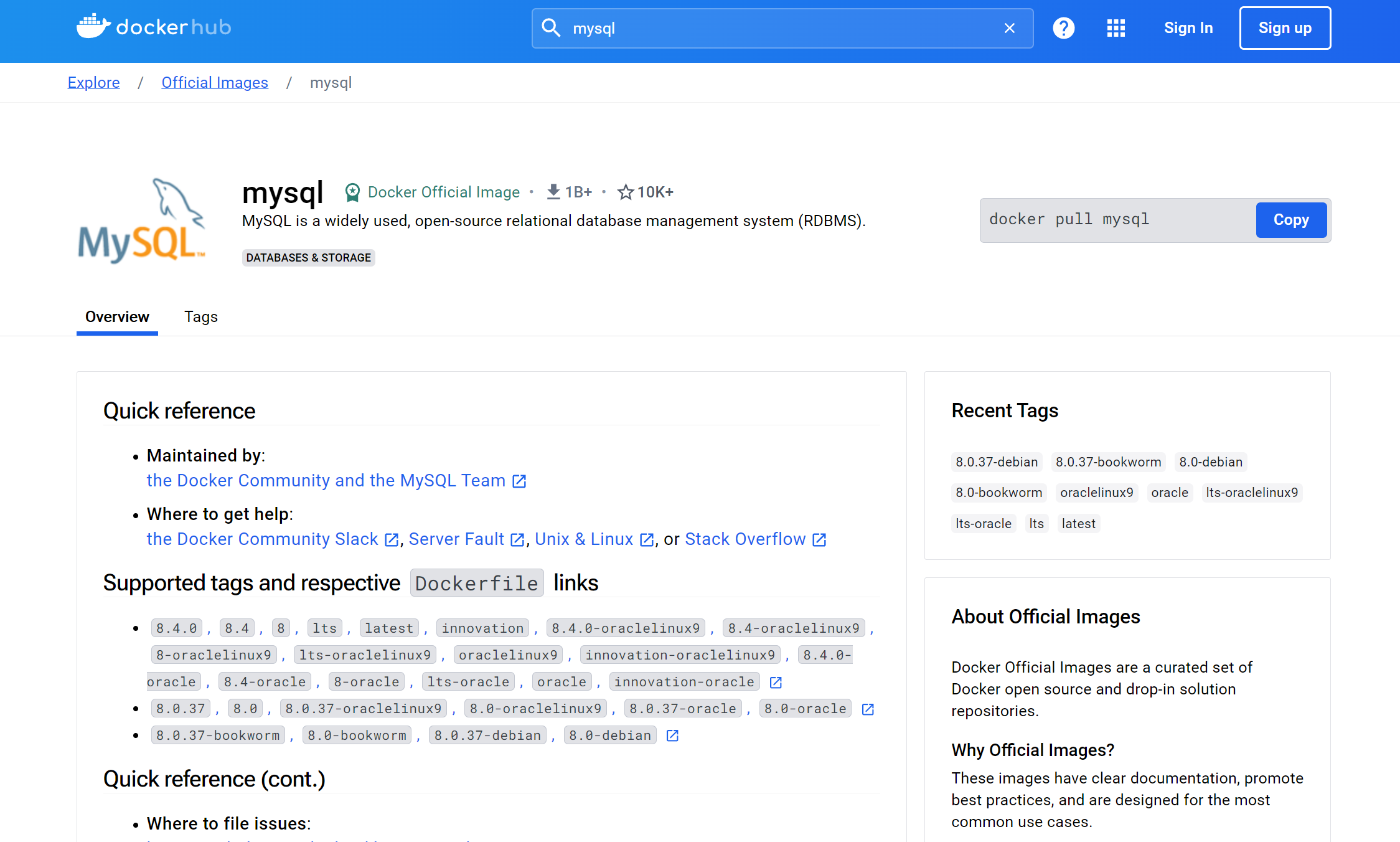Screen dimensions: 1400x842
Task: Click the 8.0.37-oraclelinux9 supported tag
Action: tap(364, 709)
